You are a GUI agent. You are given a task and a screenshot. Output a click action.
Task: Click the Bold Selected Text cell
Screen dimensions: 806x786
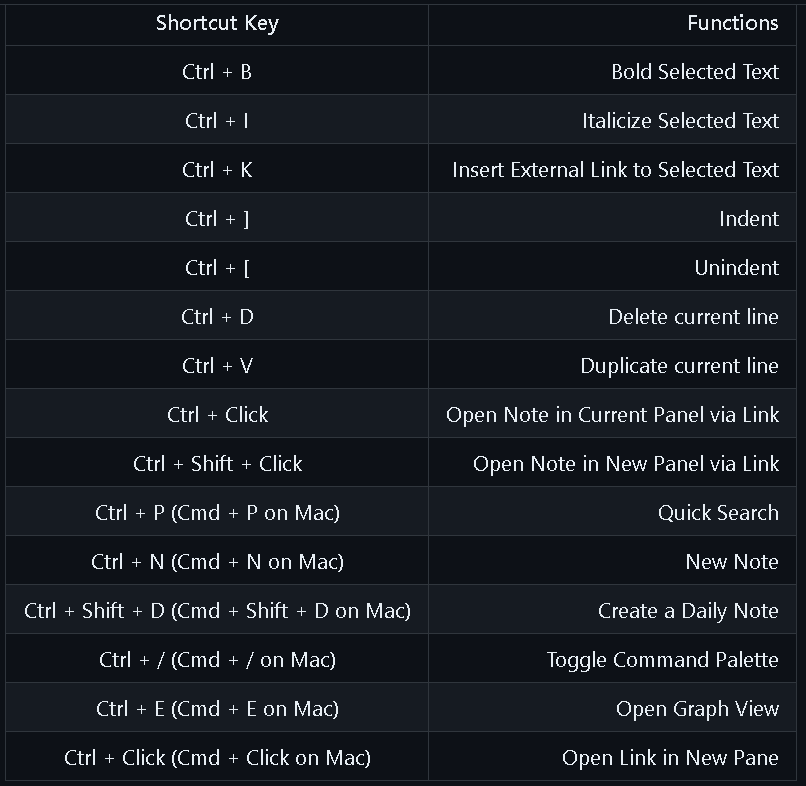tap(612, 71)
